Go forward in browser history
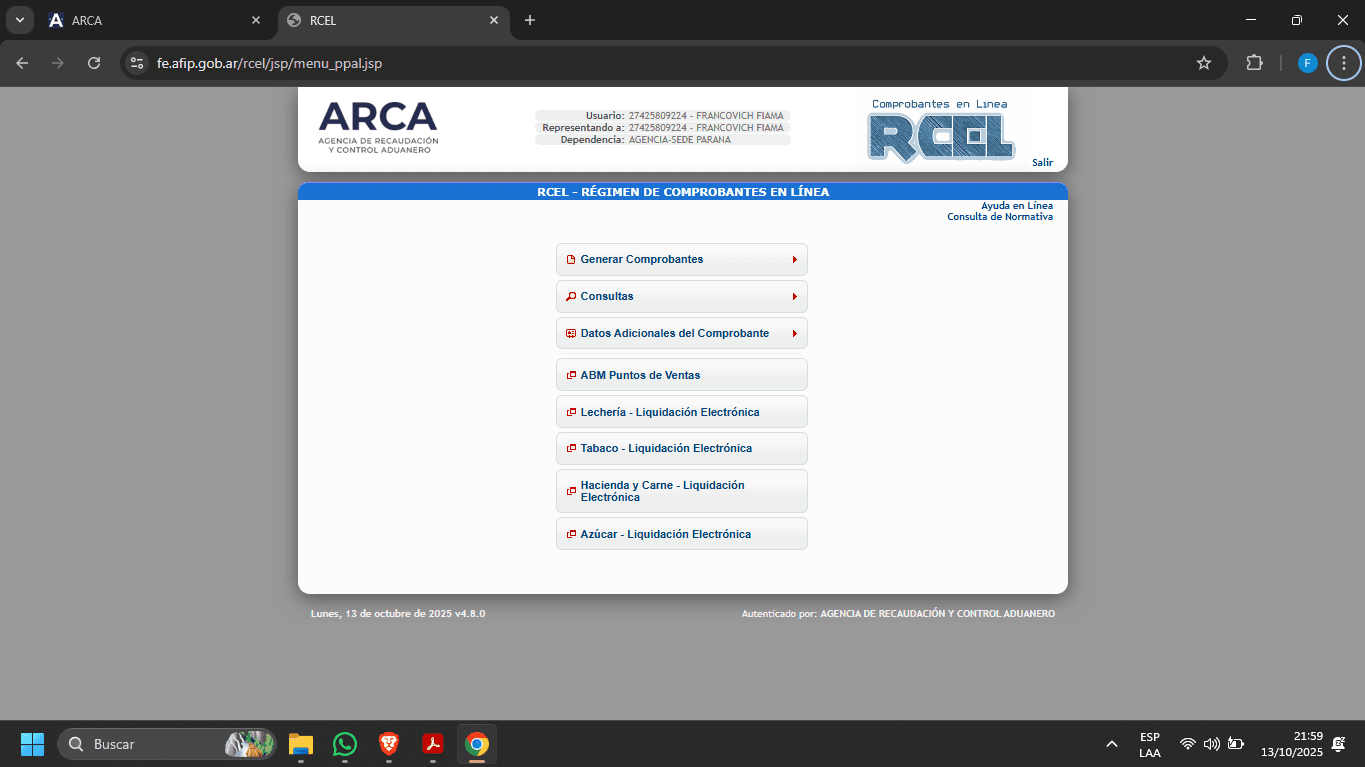 [58, 63]
